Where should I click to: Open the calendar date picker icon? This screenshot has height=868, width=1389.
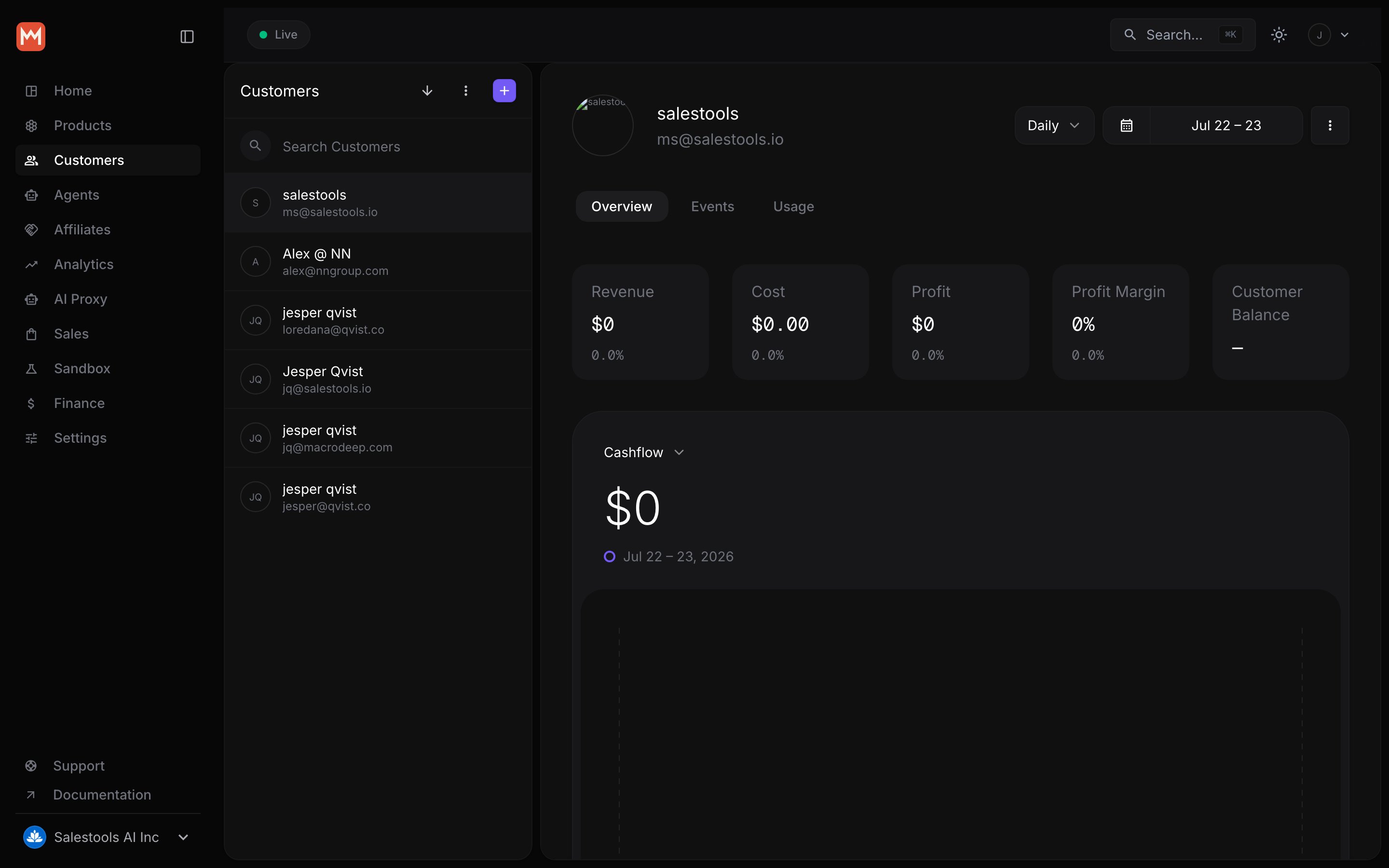click(x=1126, y=125)
